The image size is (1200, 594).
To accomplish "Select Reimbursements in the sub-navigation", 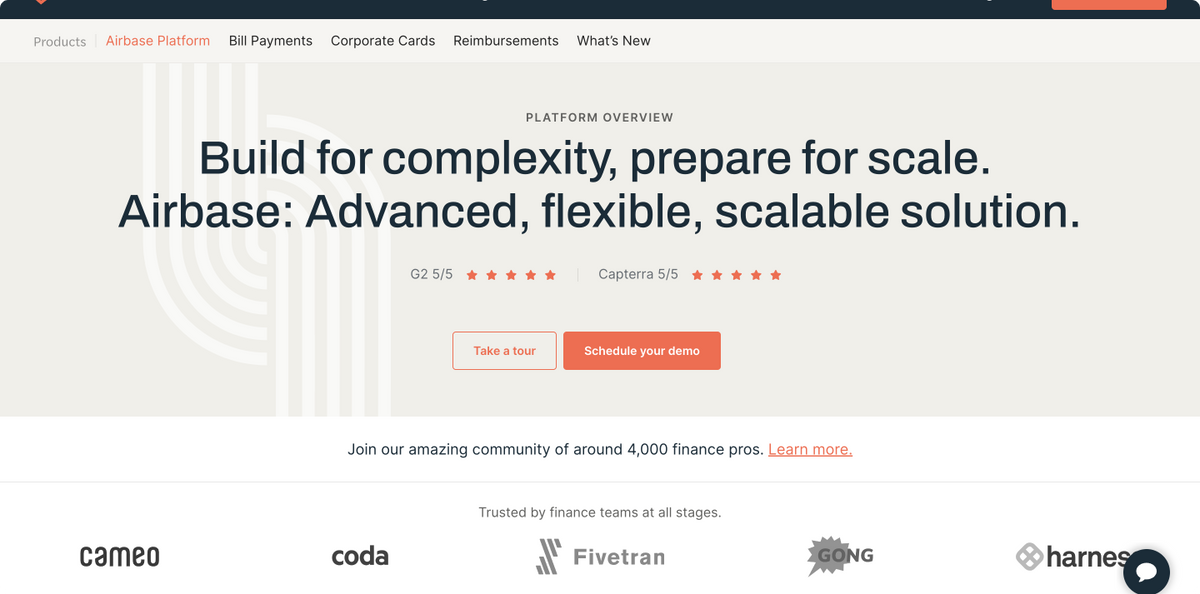I will pyautogui.click(x=506, y=41).
